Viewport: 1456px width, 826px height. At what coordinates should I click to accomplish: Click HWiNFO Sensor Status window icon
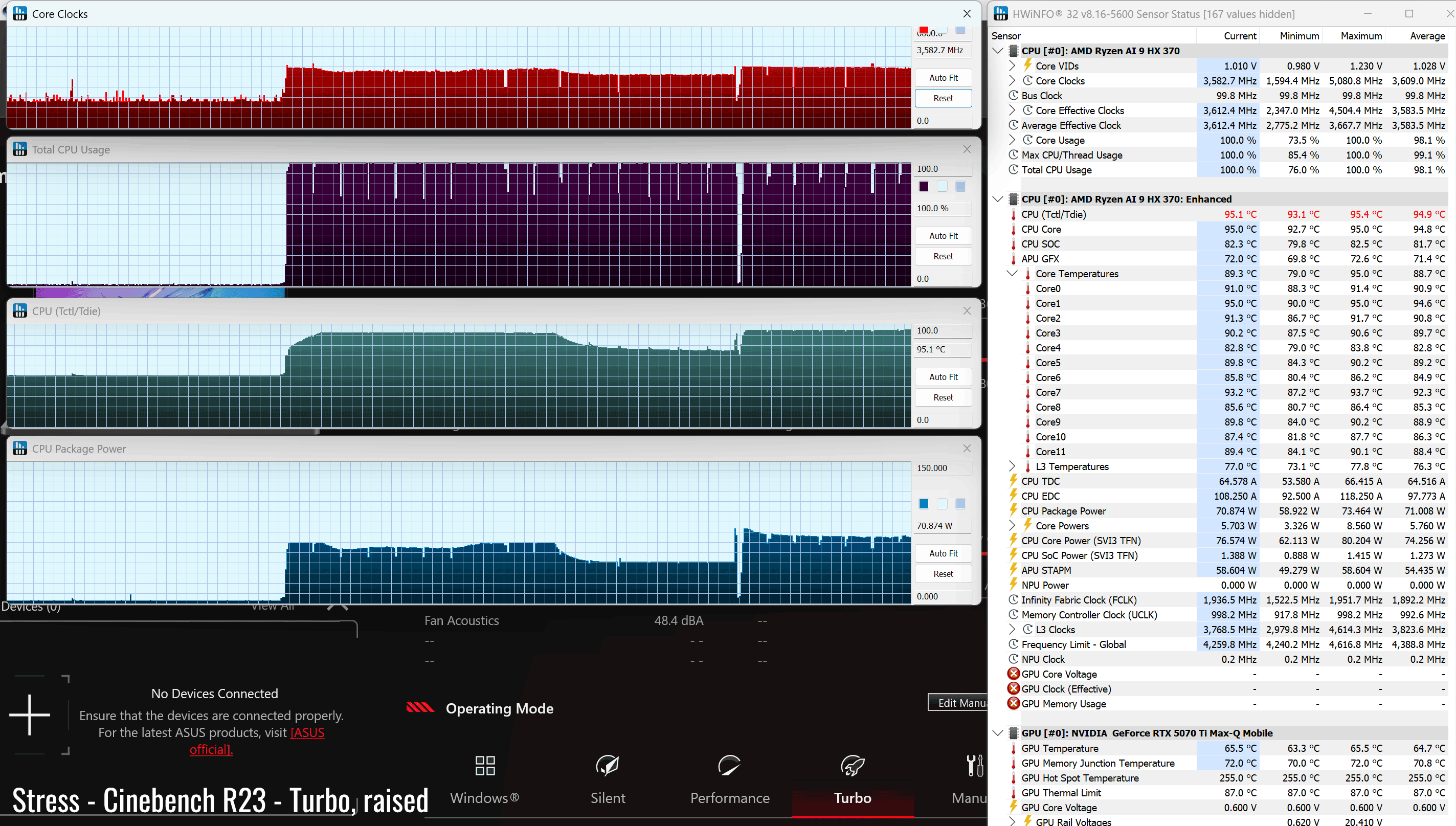tap(1000, 14)
